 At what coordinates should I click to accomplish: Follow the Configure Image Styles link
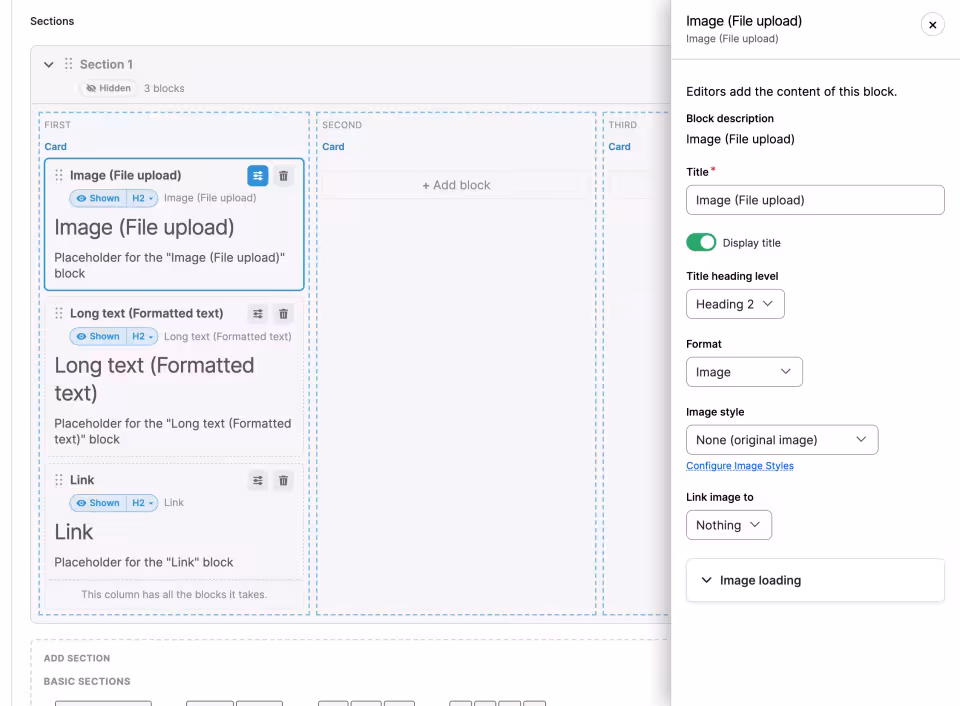coord(740,466)
